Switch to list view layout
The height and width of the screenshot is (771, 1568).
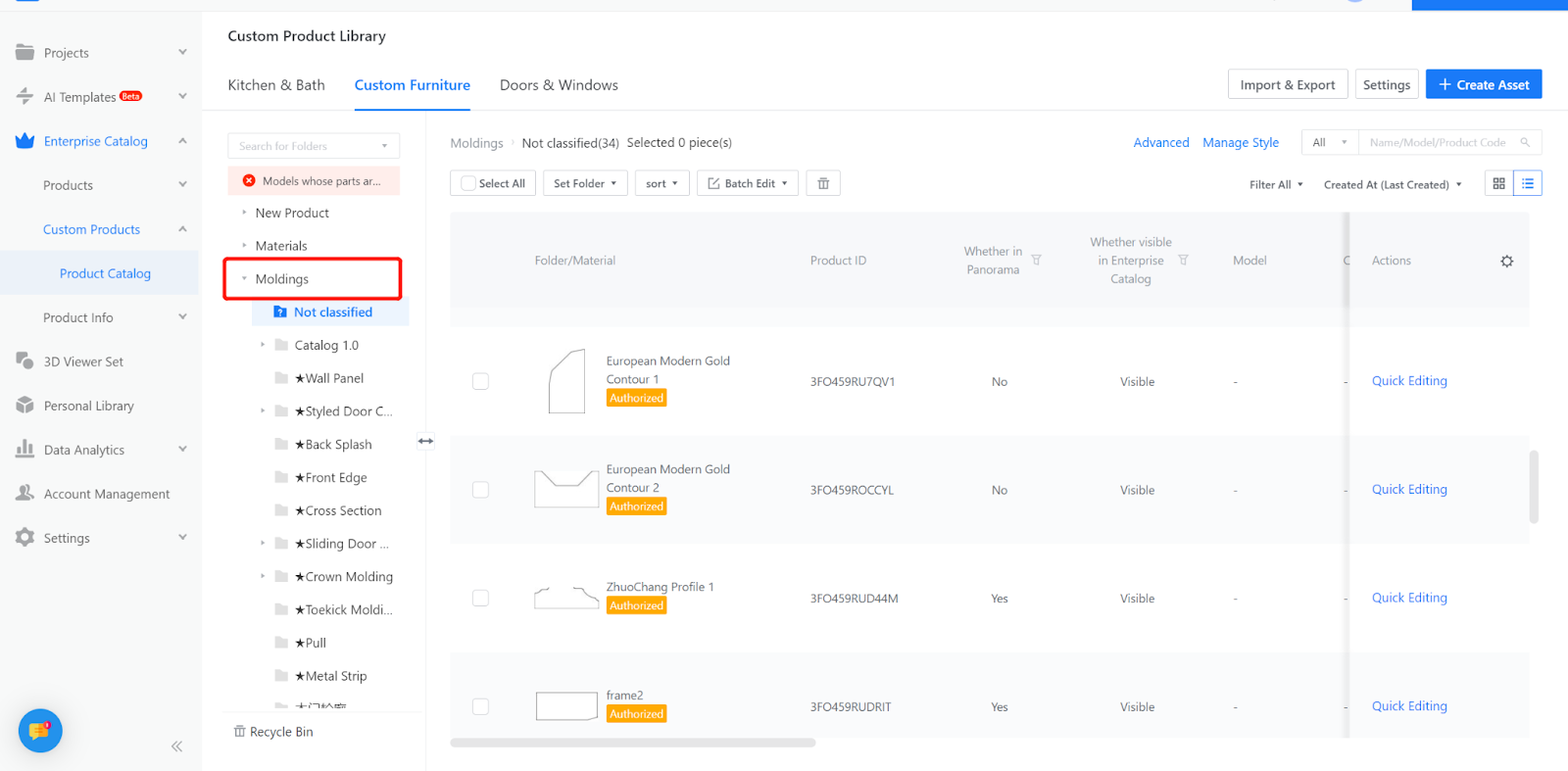coord(1528,183)
